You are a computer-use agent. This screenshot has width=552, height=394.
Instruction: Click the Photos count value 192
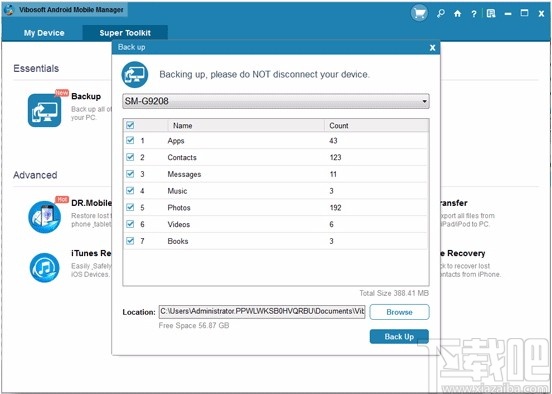pyautogui.click(x=335, y=208)
